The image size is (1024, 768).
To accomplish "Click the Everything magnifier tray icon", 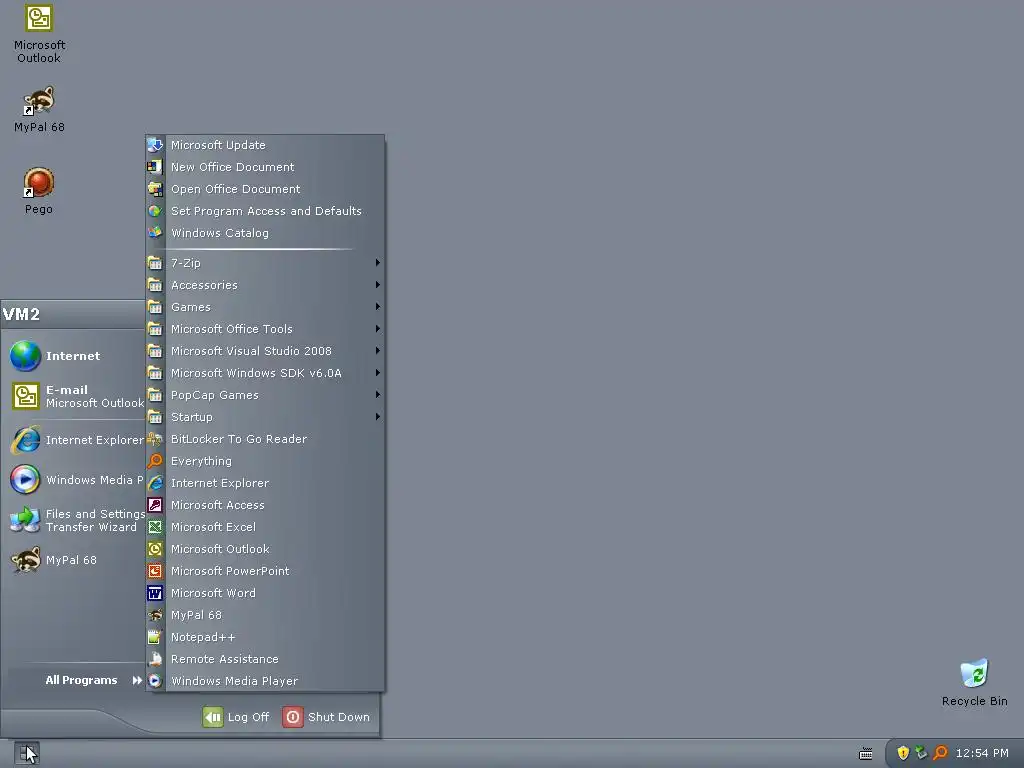I will tap(940, 753).
